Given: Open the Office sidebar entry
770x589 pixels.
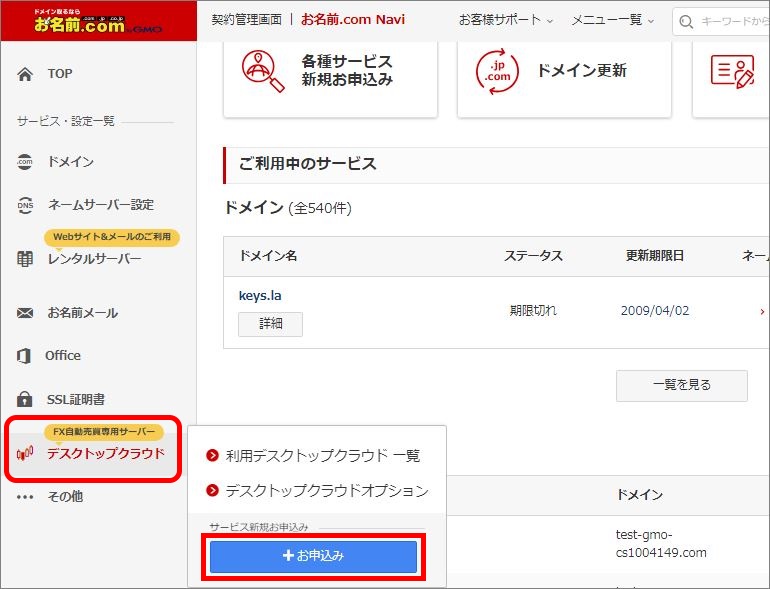Looking at the screenshot, I should click(63, 356).
